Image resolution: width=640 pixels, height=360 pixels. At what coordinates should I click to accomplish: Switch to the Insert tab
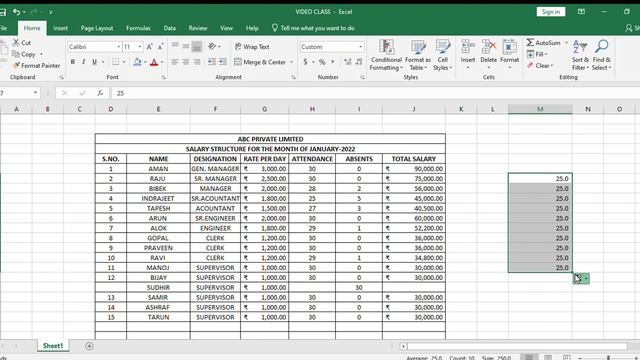pyautogui.click(x=60, y=28)
